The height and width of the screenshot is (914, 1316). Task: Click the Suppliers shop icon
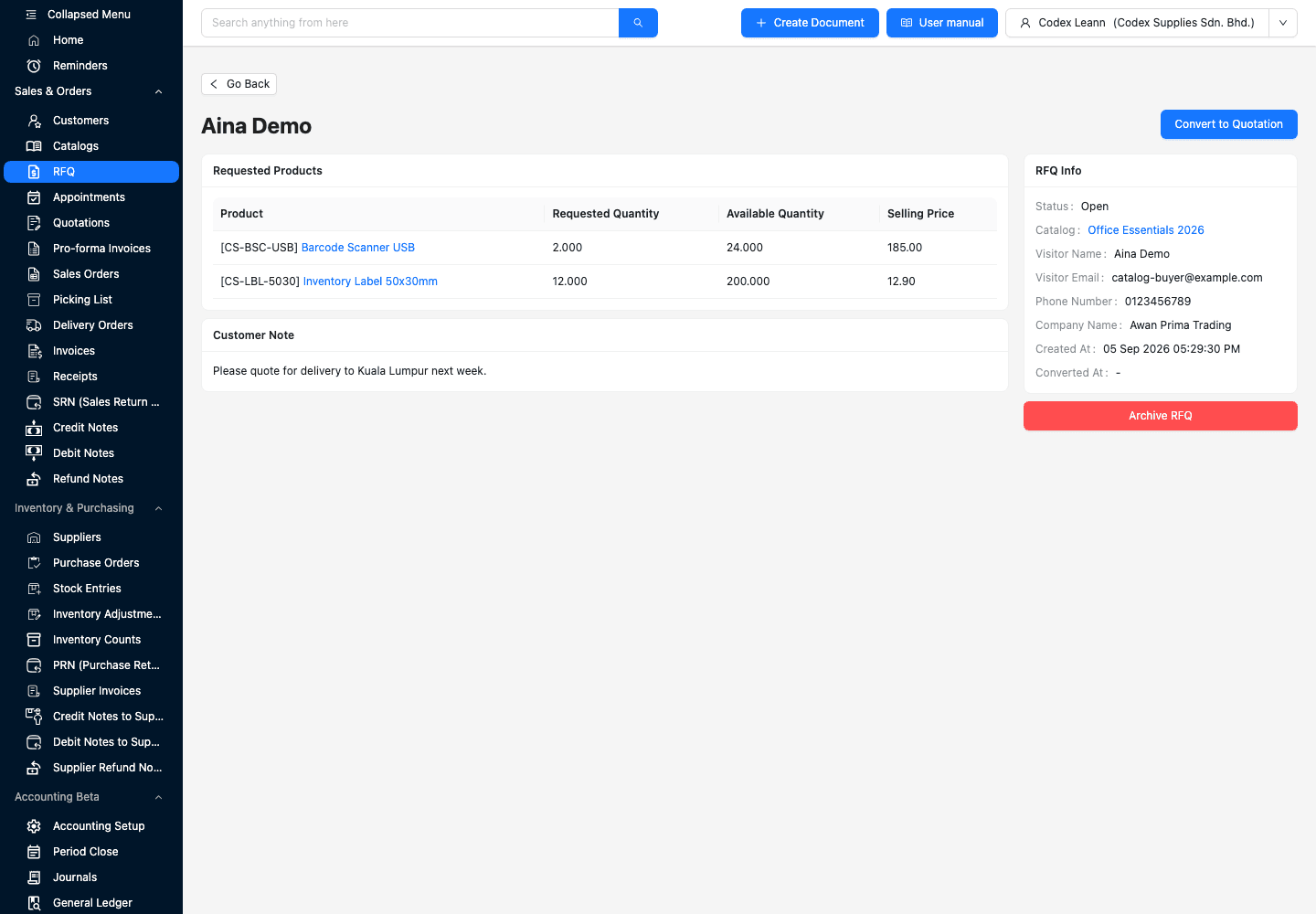34,537
